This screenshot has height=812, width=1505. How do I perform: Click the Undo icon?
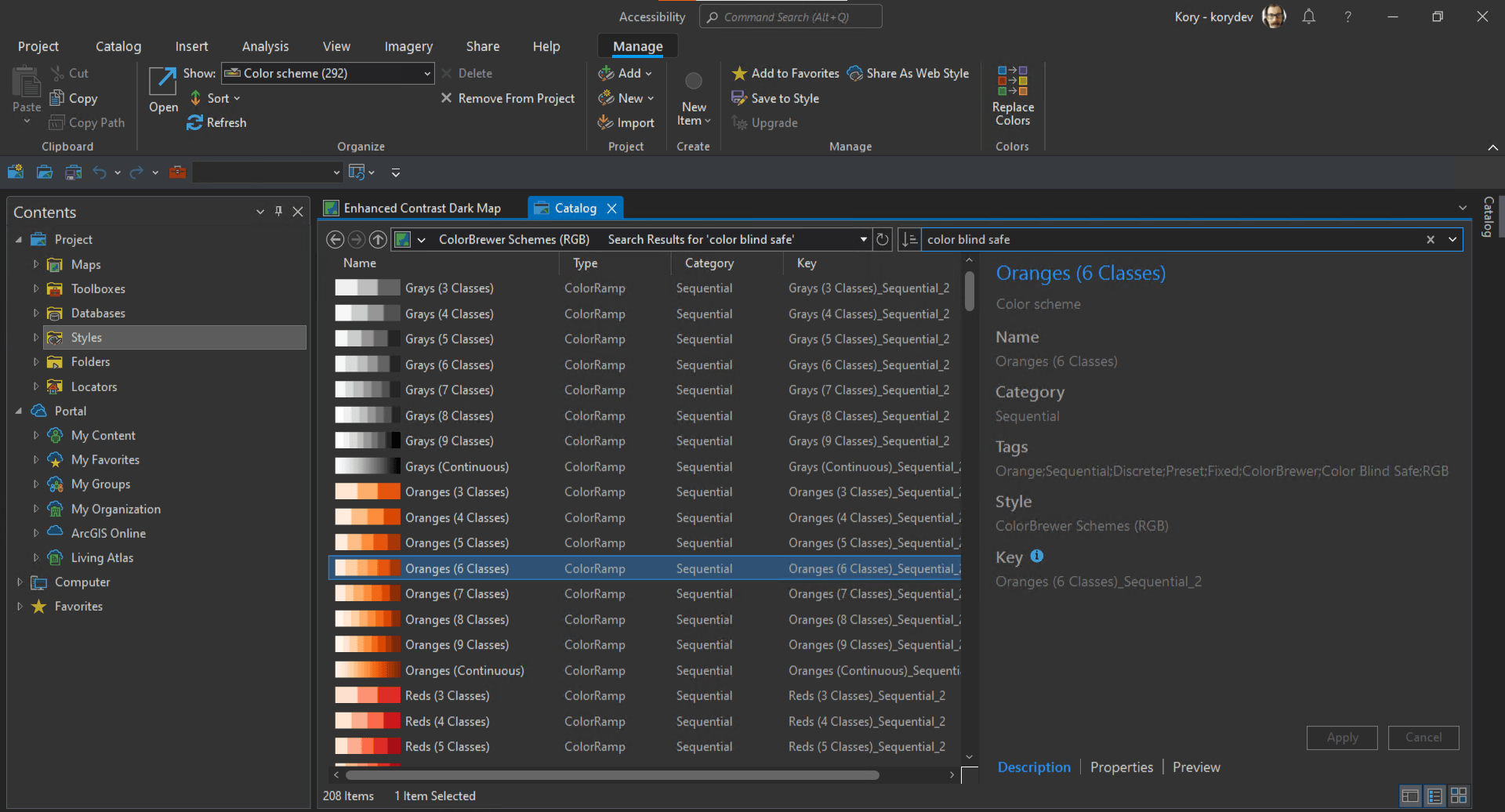100,172
